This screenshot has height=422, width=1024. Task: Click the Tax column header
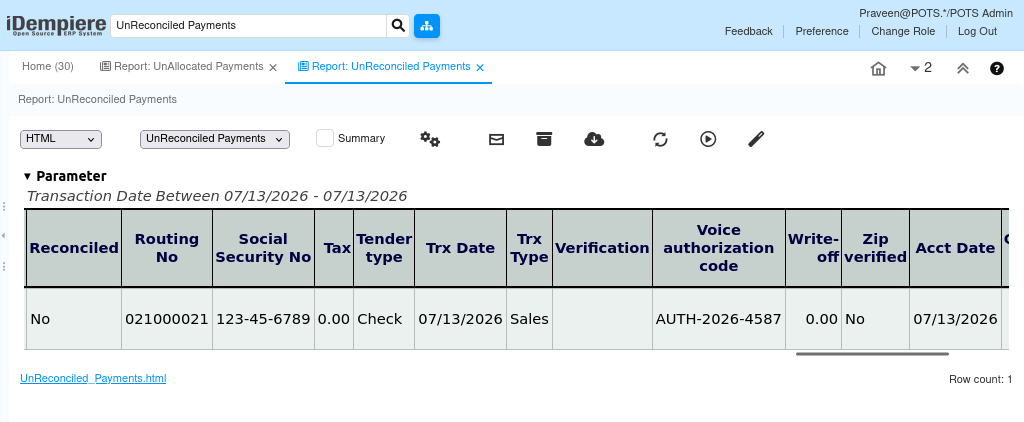[x=334, y=248]
